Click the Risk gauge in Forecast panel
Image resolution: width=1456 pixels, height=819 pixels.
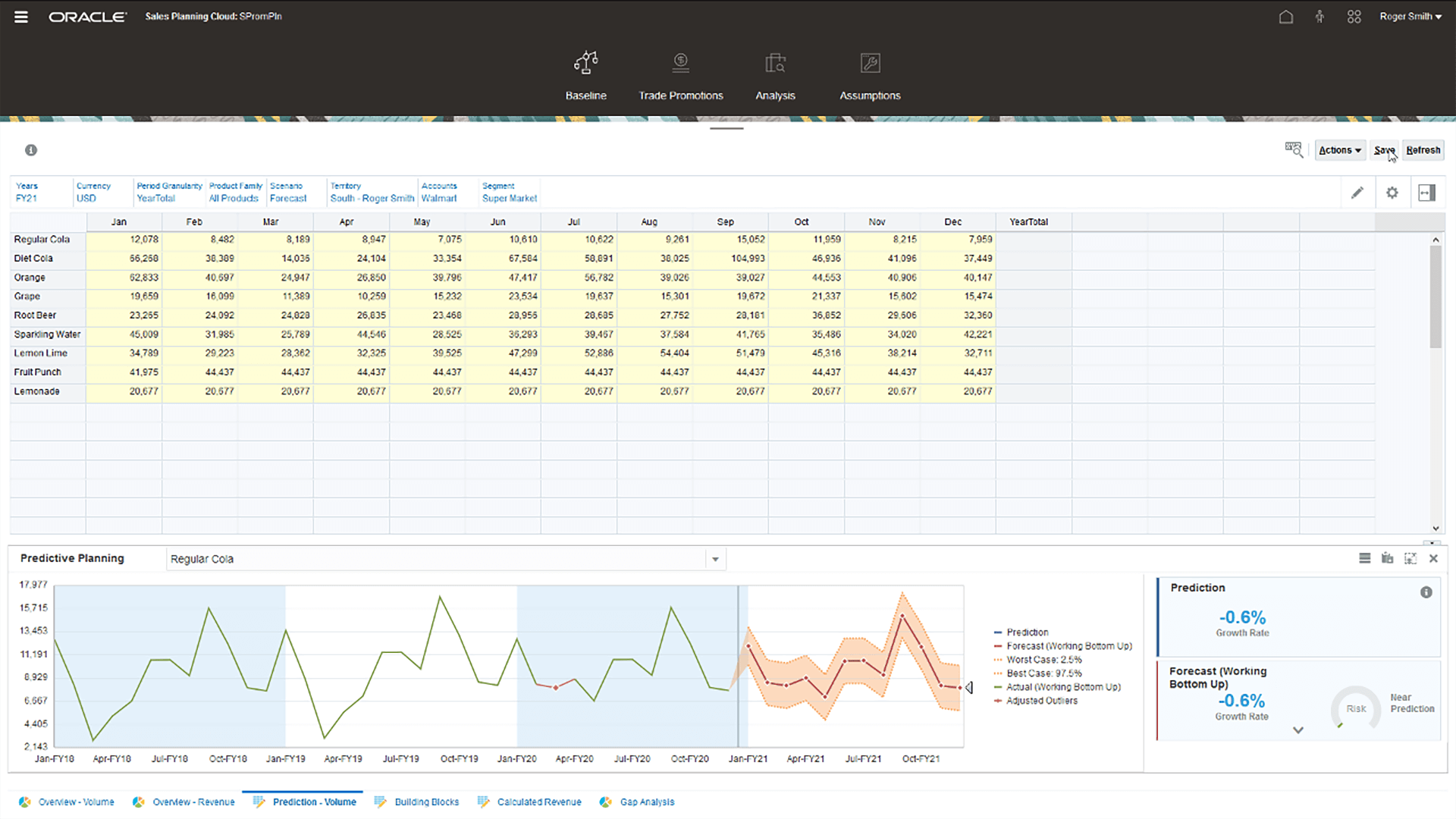click(x=1355, y=709)
